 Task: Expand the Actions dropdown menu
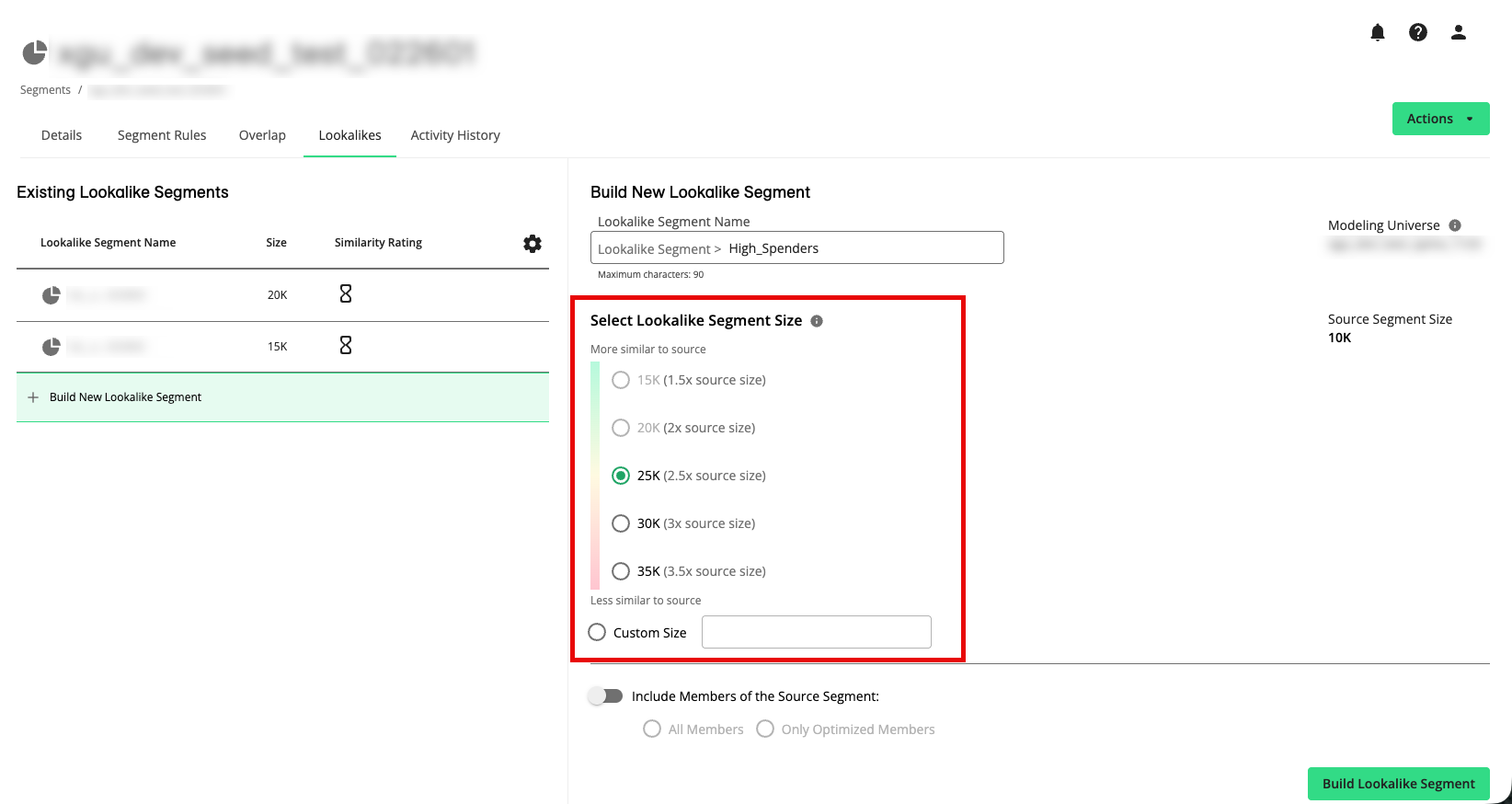[x=1439, y=119]
